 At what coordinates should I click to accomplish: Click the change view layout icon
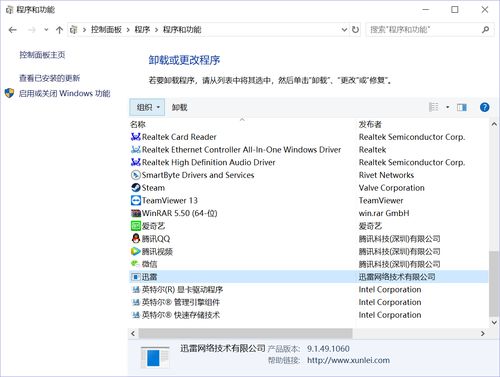click(x=434, y=107)
